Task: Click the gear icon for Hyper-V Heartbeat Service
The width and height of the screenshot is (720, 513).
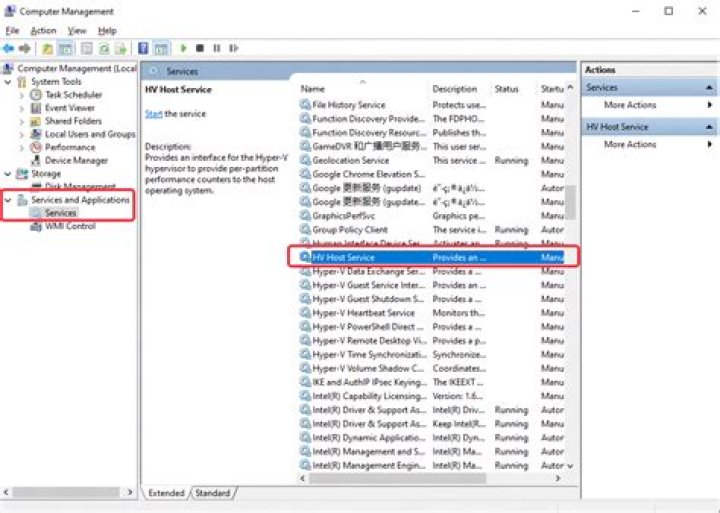Action: 305,312
